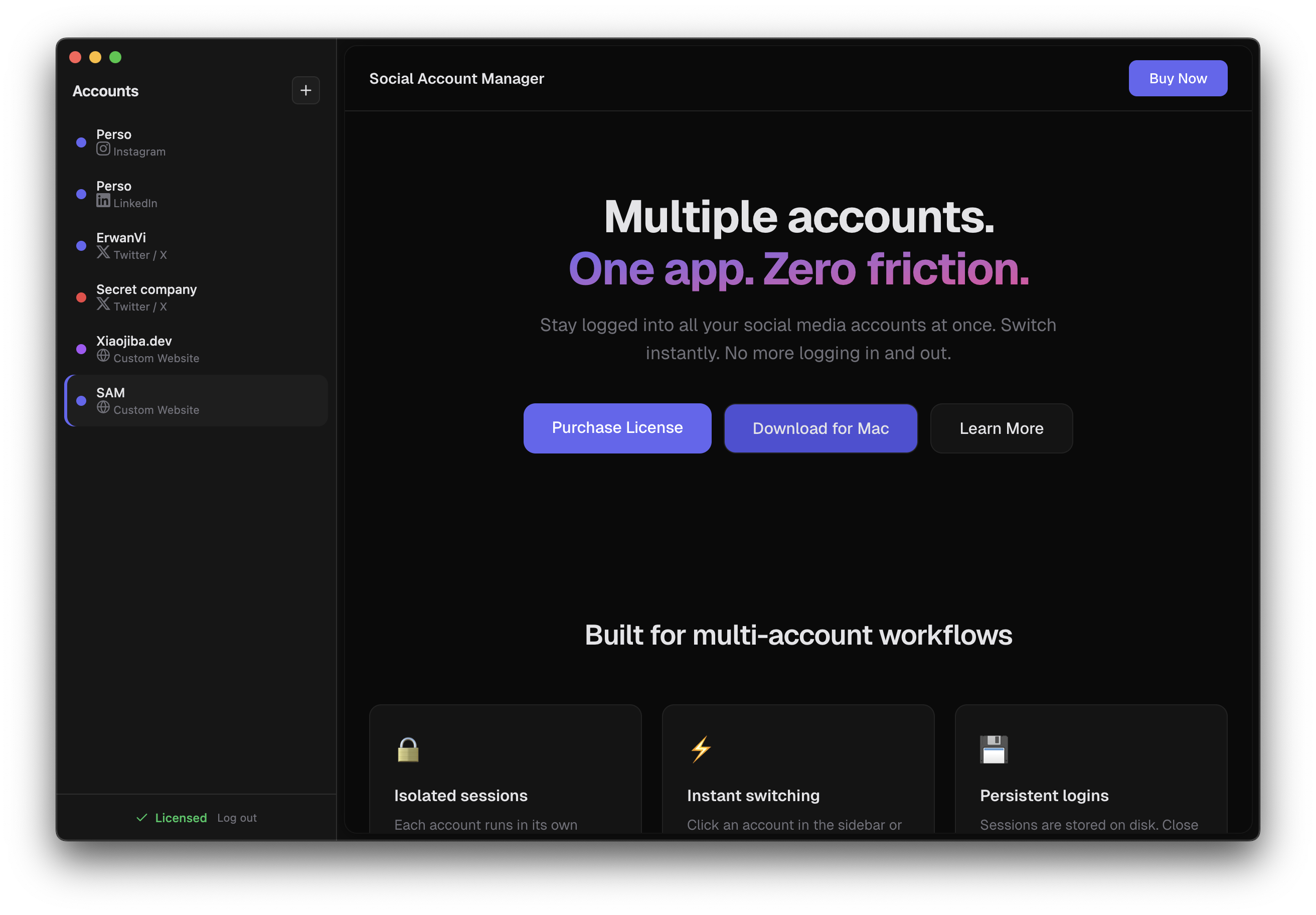
Task: Select the Xiaojiba.dev account in the sidebar
Action: pos(172,349)
